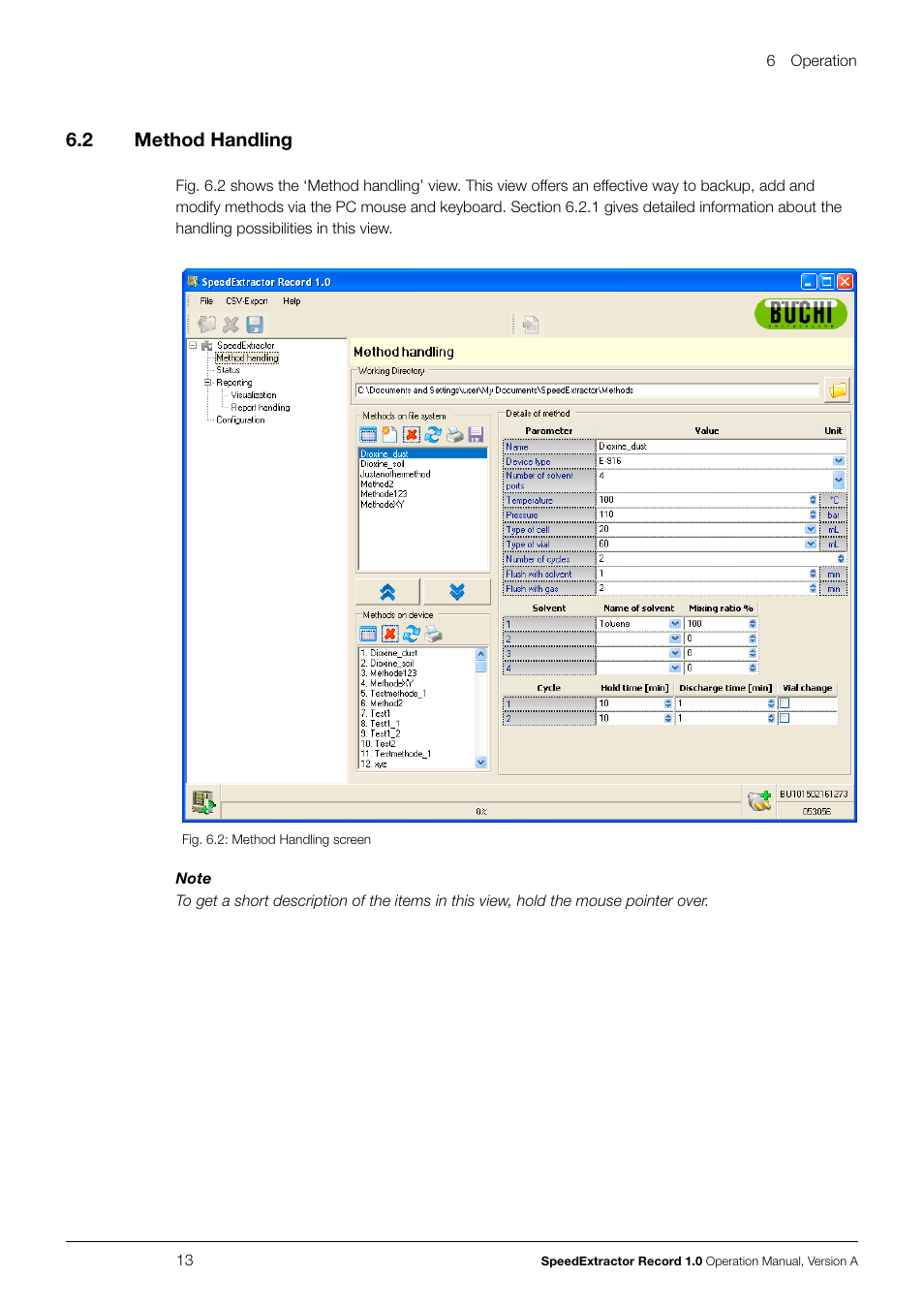Open the Help menu
Screen dimensions: 924x1308
coord(292,301)
